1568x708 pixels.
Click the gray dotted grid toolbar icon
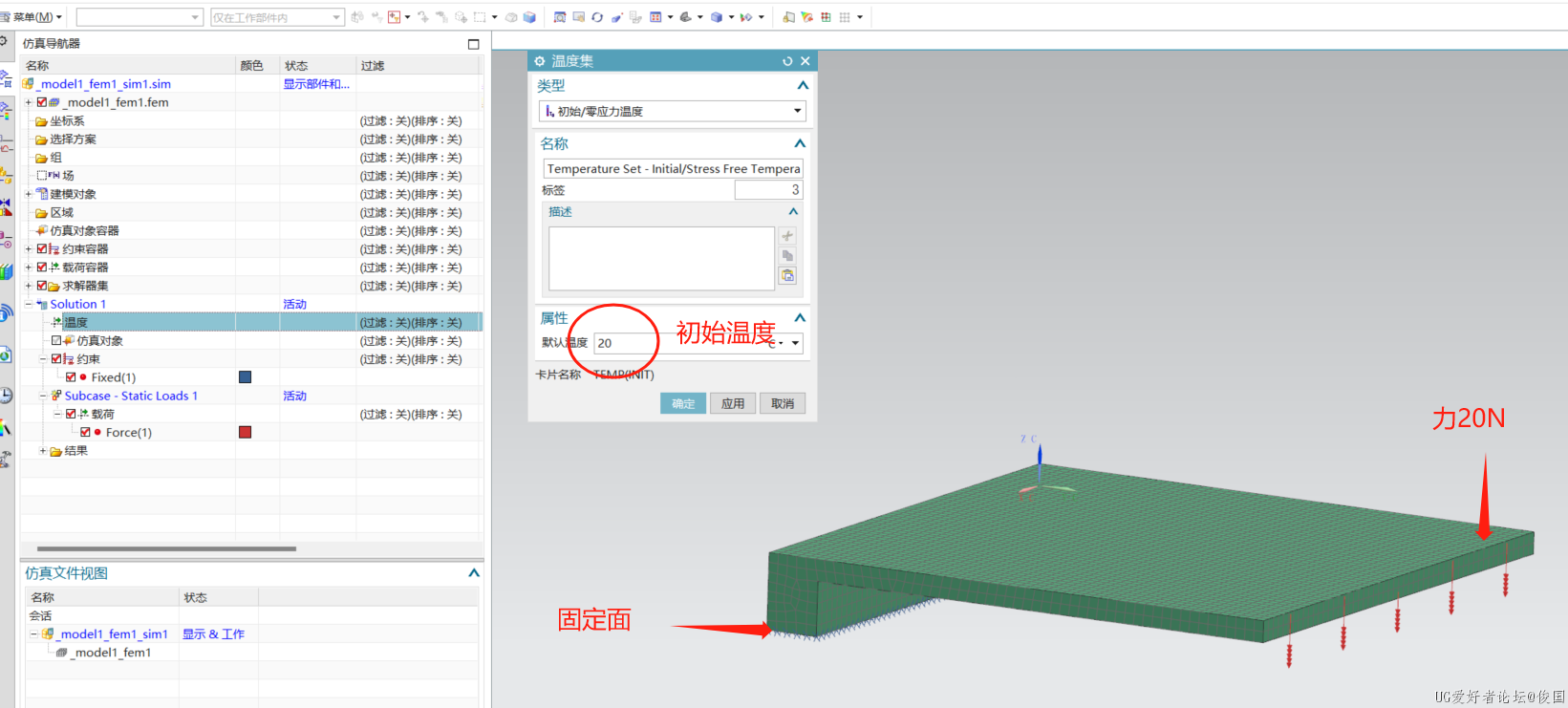click(x=845, y=17)
